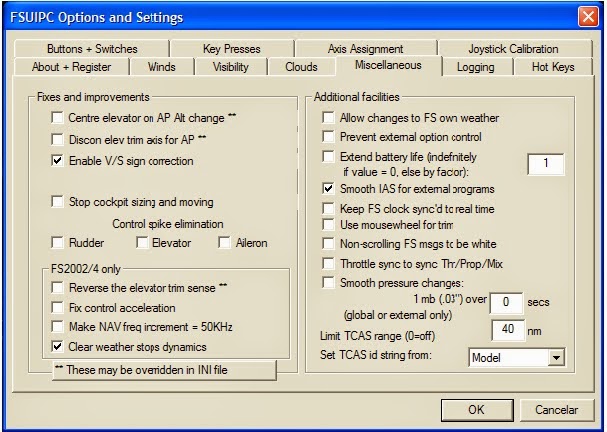The width and height of the screenshot is (607, 432).
Task: Switch to the Key Presses tab
Action: click(231, 49)
